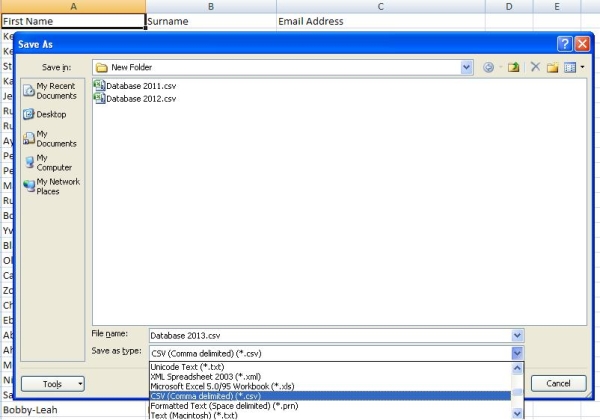Collapse the Save as type dropdown
This screenshot has width=600, height=420.
click(516, 353)
